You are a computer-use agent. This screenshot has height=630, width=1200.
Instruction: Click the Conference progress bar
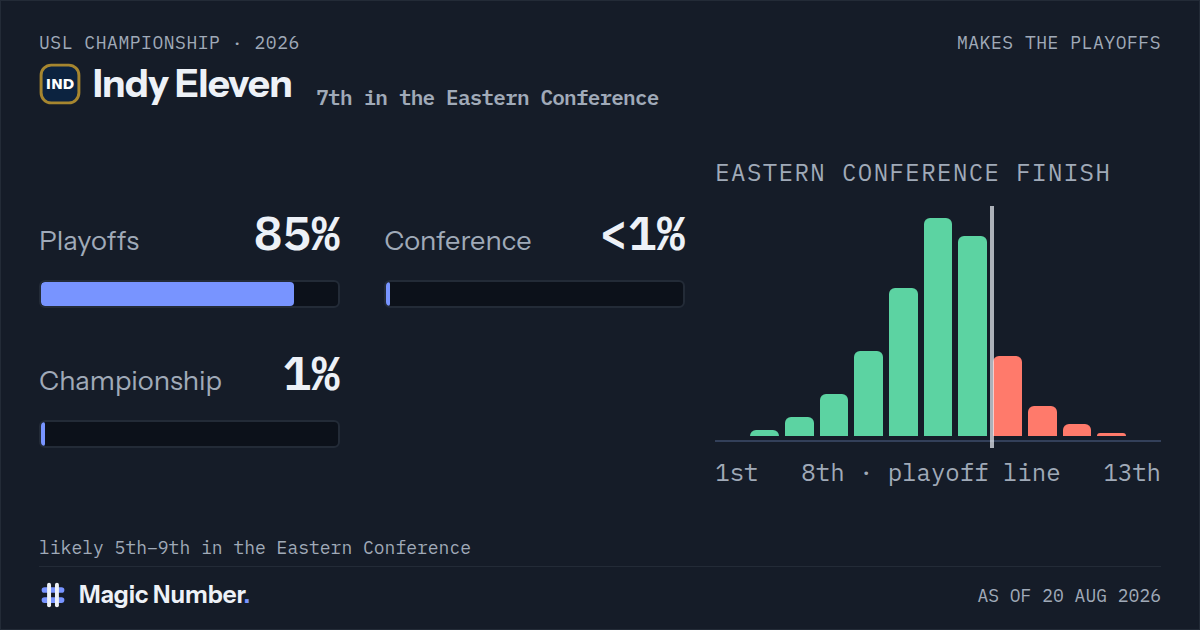(x=534, y=294)
